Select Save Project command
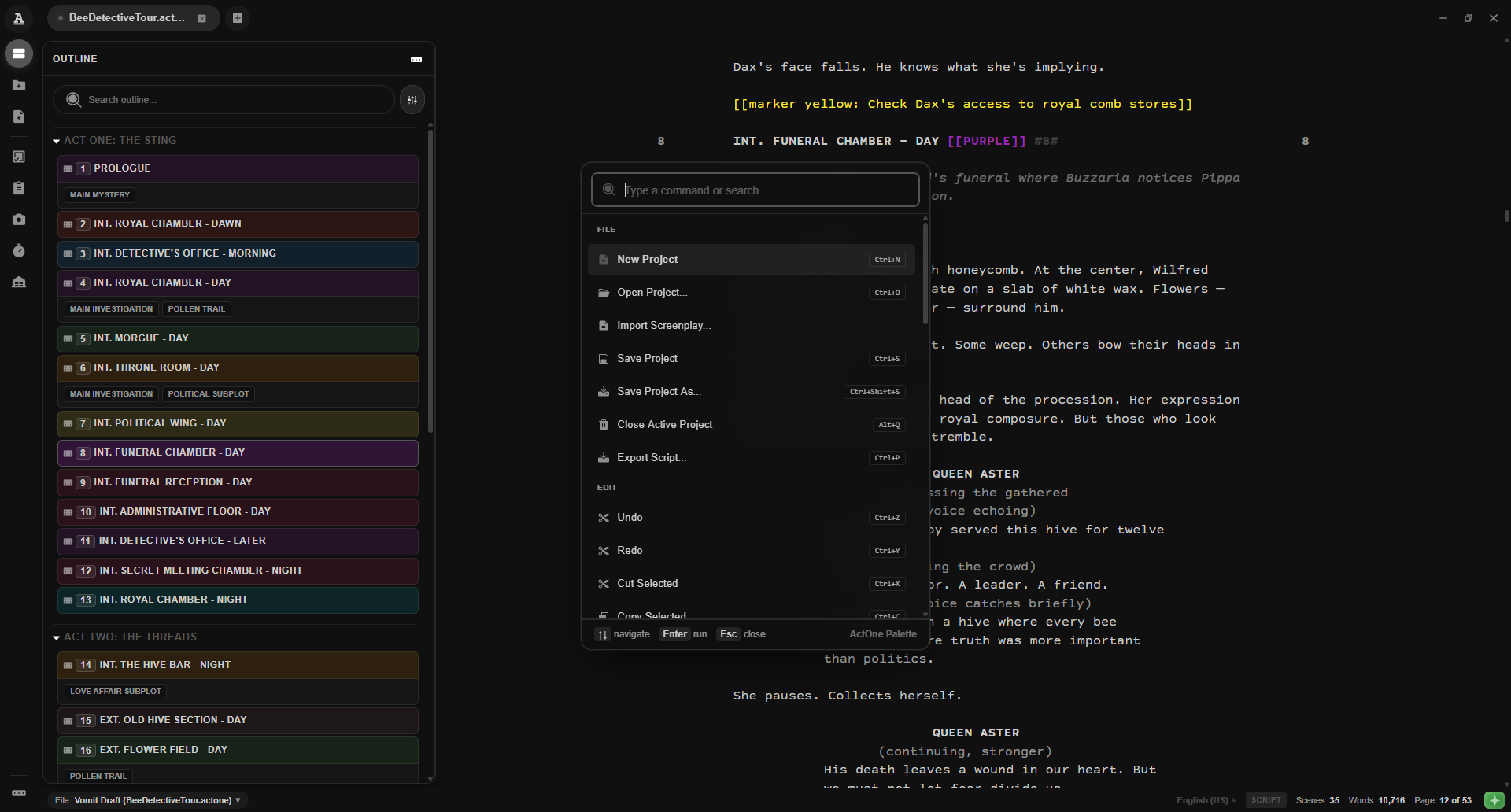The width and height of the screenshot is (1511, 812). pos(752,359)
